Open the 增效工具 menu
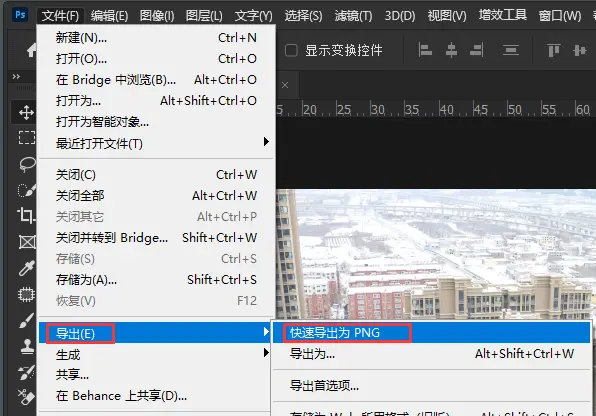Image resolution: width=596 pixels, height=416 pixels. [502, 15]
